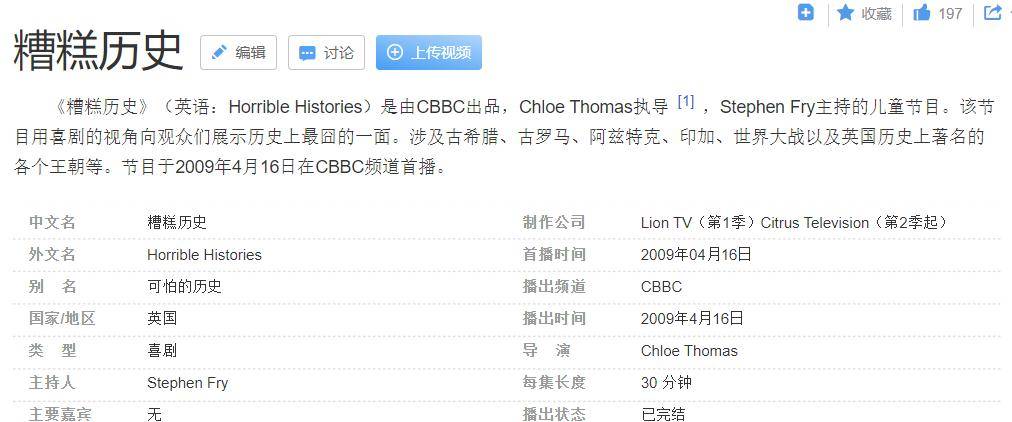
Task: Click the 每集长度 label
Action: click(x=554, y=383)
